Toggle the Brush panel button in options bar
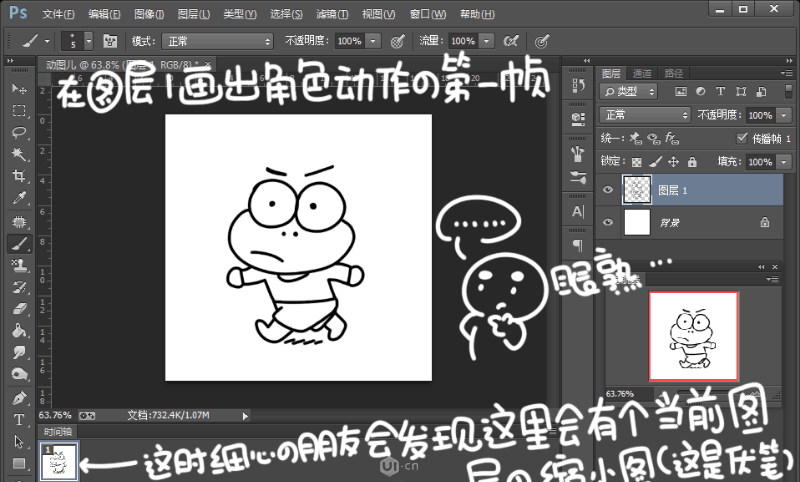The width and height of the screenshot is (800, 482). pos(110,41)
